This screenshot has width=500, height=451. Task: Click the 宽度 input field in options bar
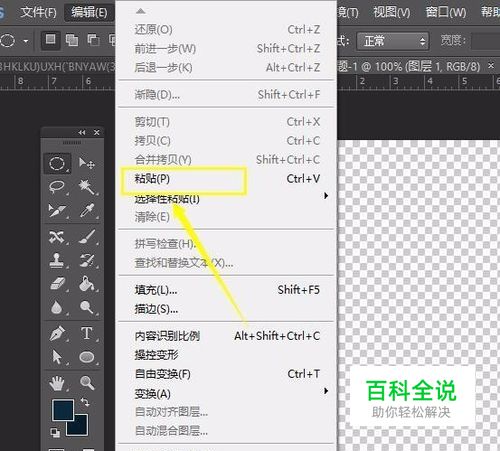(x=486, y=41)
